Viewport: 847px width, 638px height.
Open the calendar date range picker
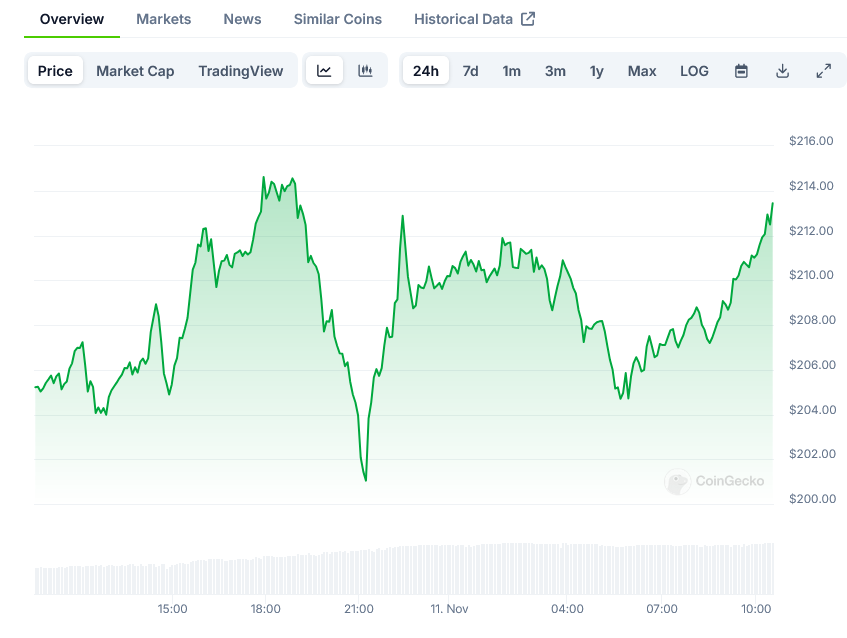(741, 71)
